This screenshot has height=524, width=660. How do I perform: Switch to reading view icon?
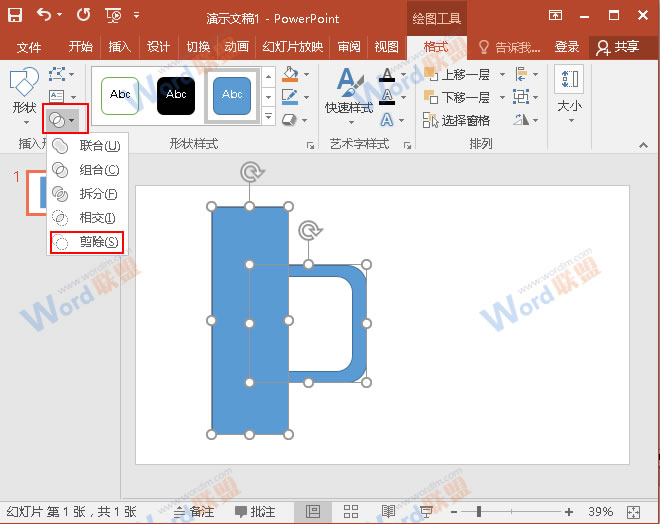[388, 511]
